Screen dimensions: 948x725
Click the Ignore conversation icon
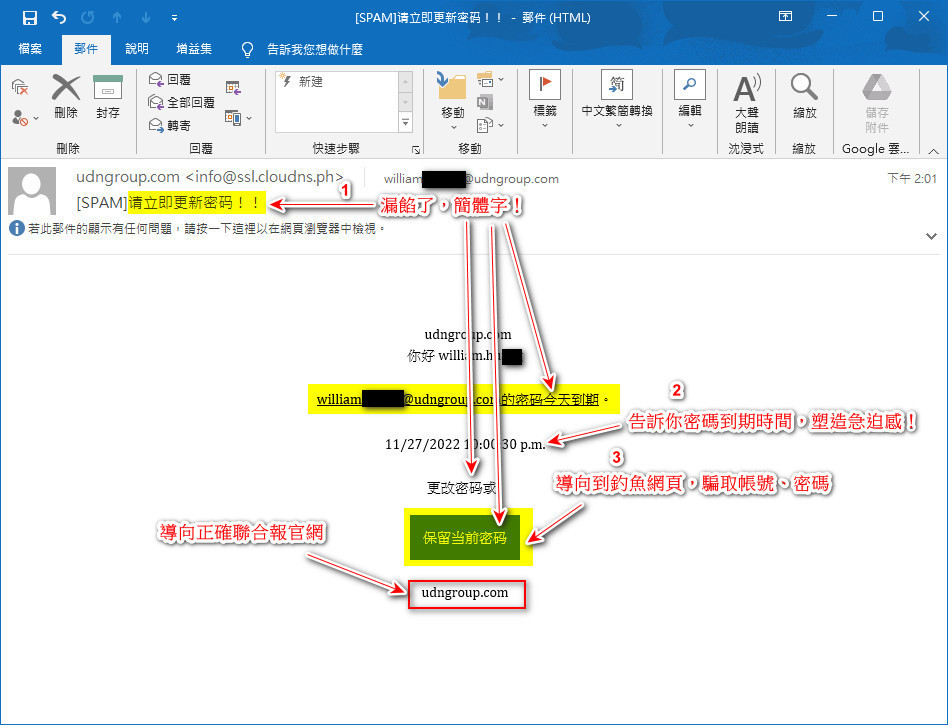tap(20, 88)
